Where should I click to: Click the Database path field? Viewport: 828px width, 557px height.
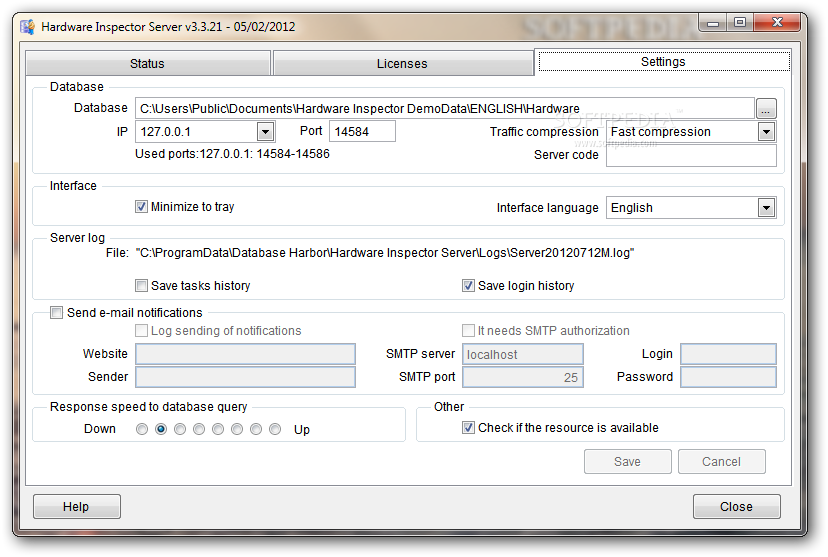click(445, 109)
